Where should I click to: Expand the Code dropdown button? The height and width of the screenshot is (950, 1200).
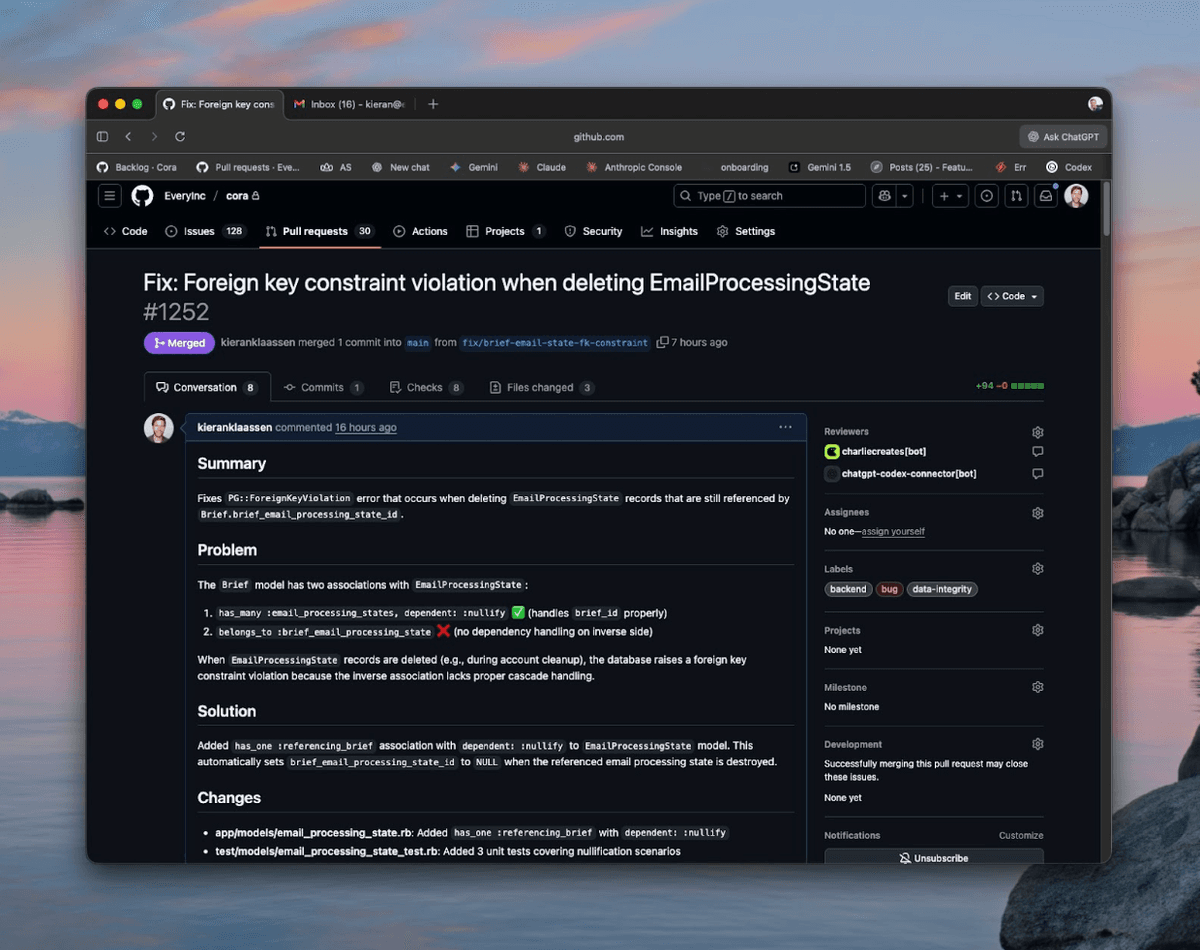(x=1013, y=296)
